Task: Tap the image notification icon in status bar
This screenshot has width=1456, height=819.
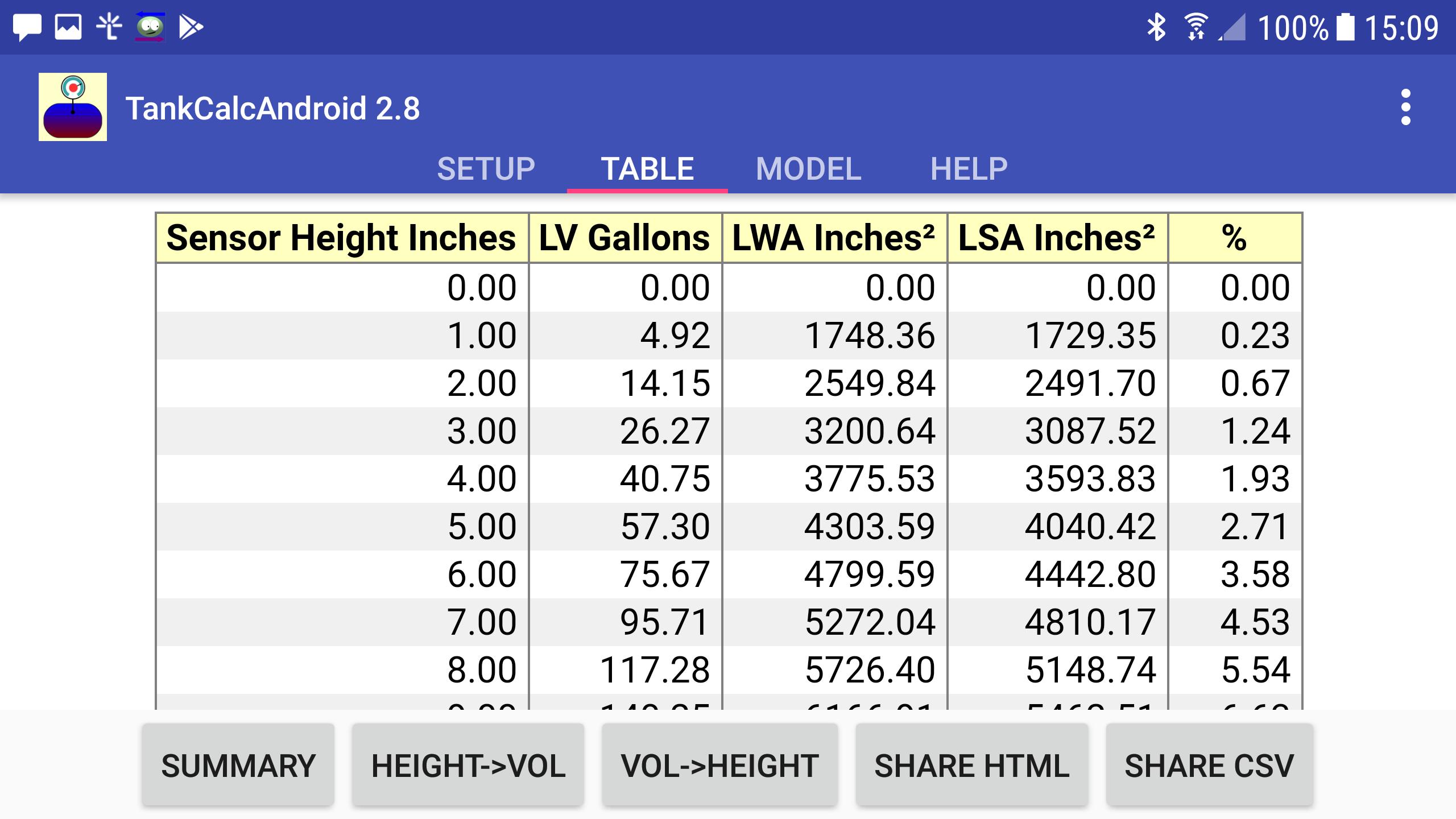Action: [x=68, y=27]
